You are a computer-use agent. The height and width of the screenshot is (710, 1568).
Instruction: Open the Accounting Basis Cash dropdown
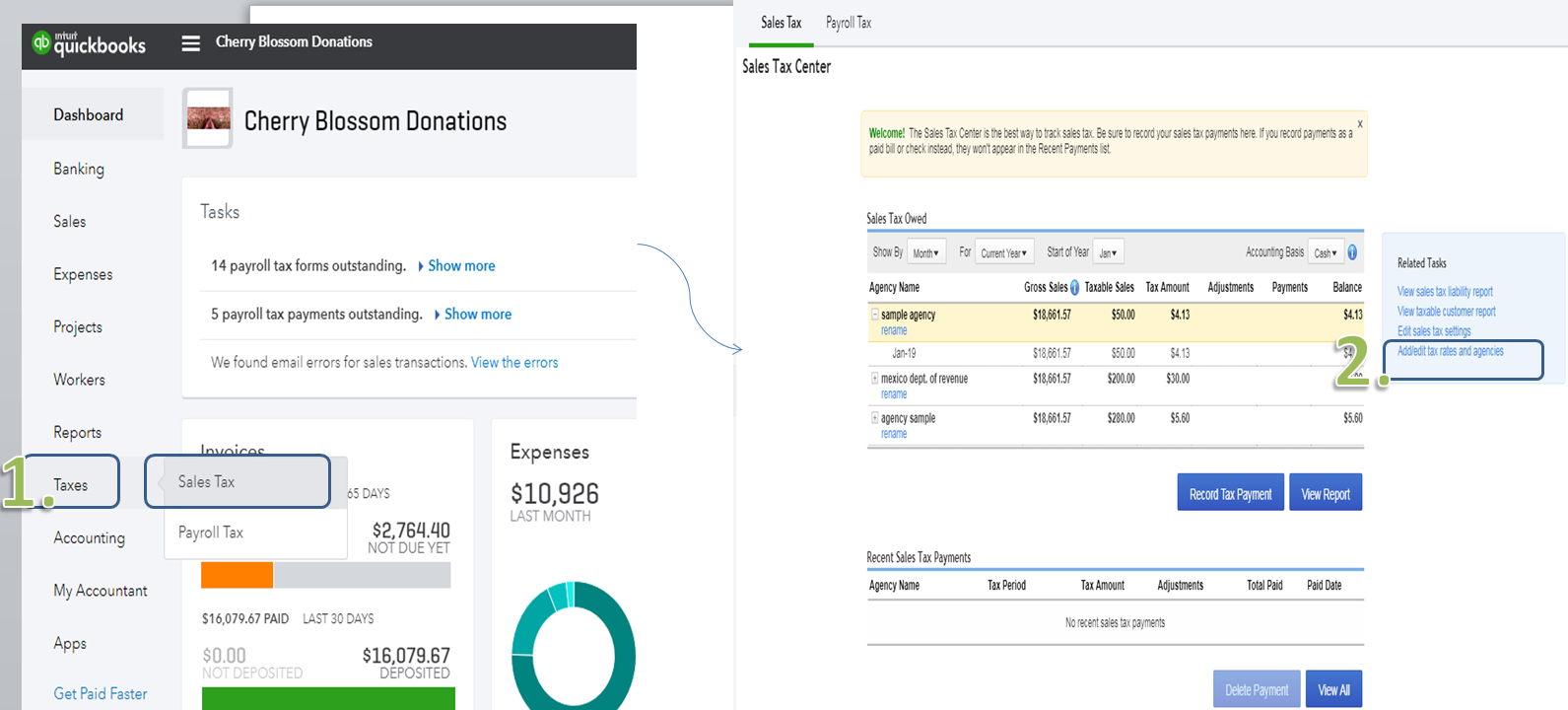click(x=1326, y=252)
